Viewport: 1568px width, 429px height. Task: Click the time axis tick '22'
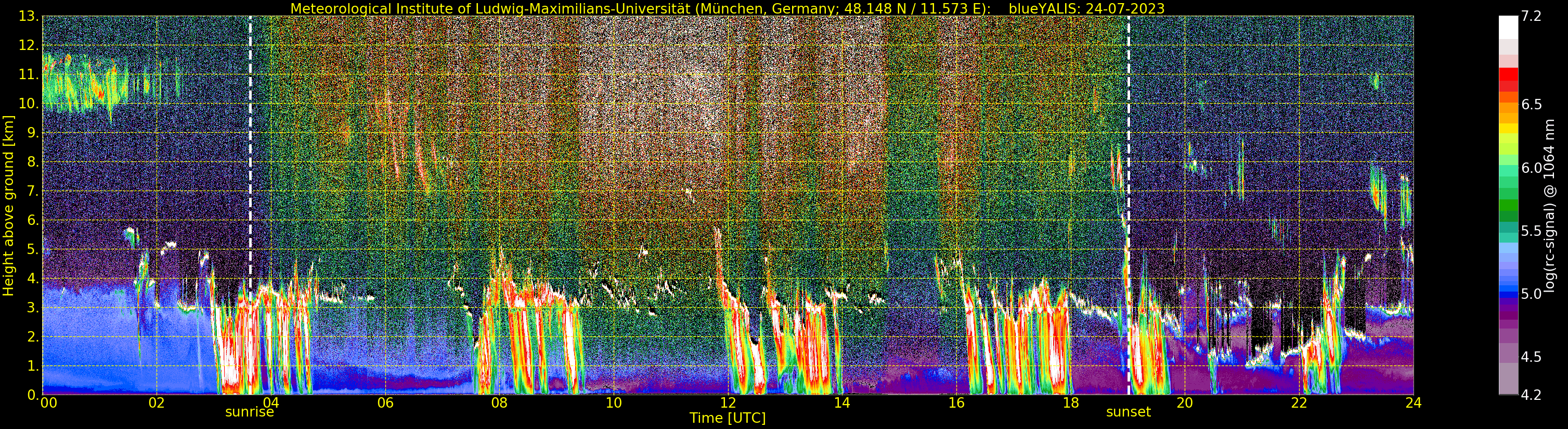click(1299, 403)
